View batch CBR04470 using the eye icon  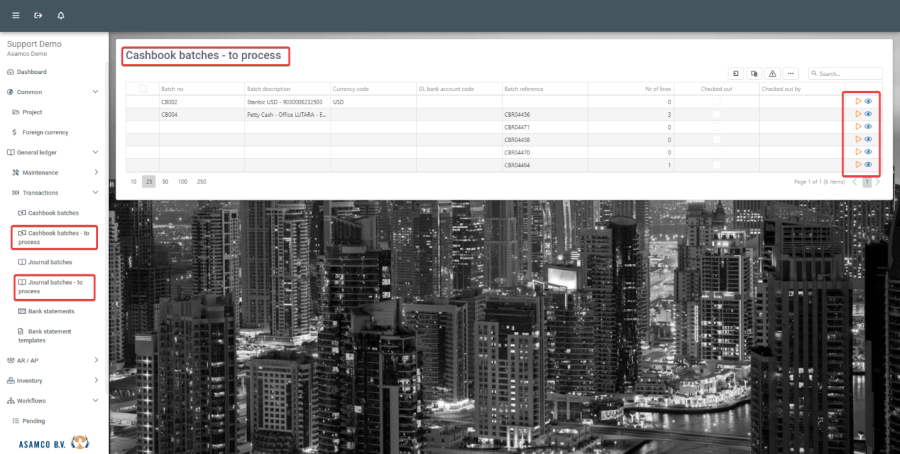(868, 152)
